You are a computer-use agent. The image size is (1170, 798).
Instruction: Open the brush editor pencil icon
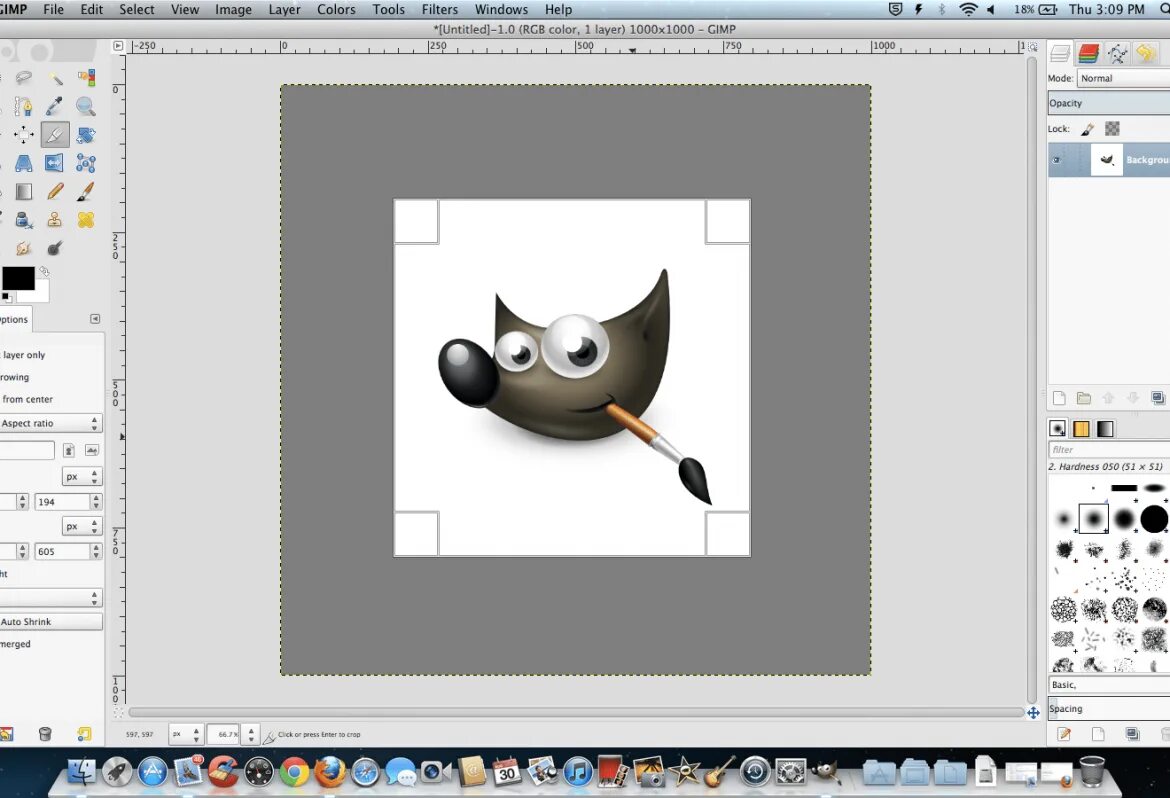point(1064,735)
